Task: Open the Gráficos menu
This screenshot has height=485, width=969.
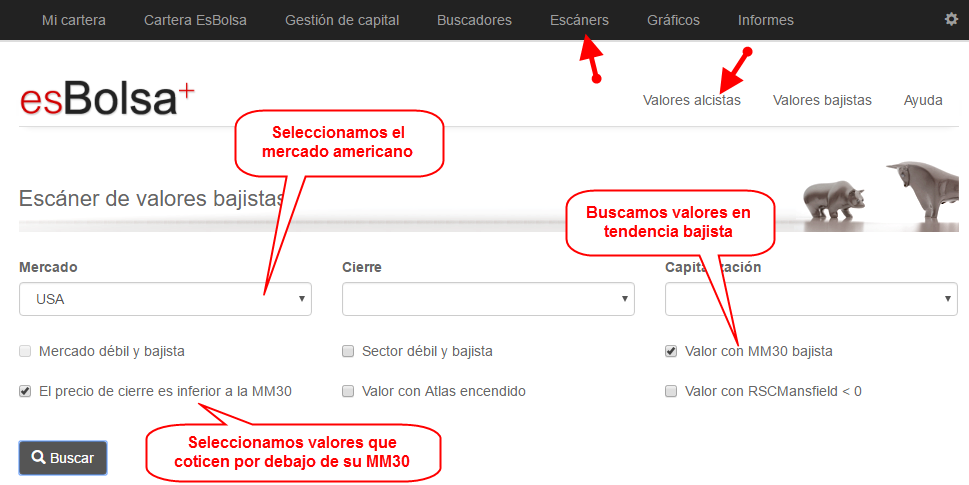Action: pyautogui.click(x=673, y=20)
